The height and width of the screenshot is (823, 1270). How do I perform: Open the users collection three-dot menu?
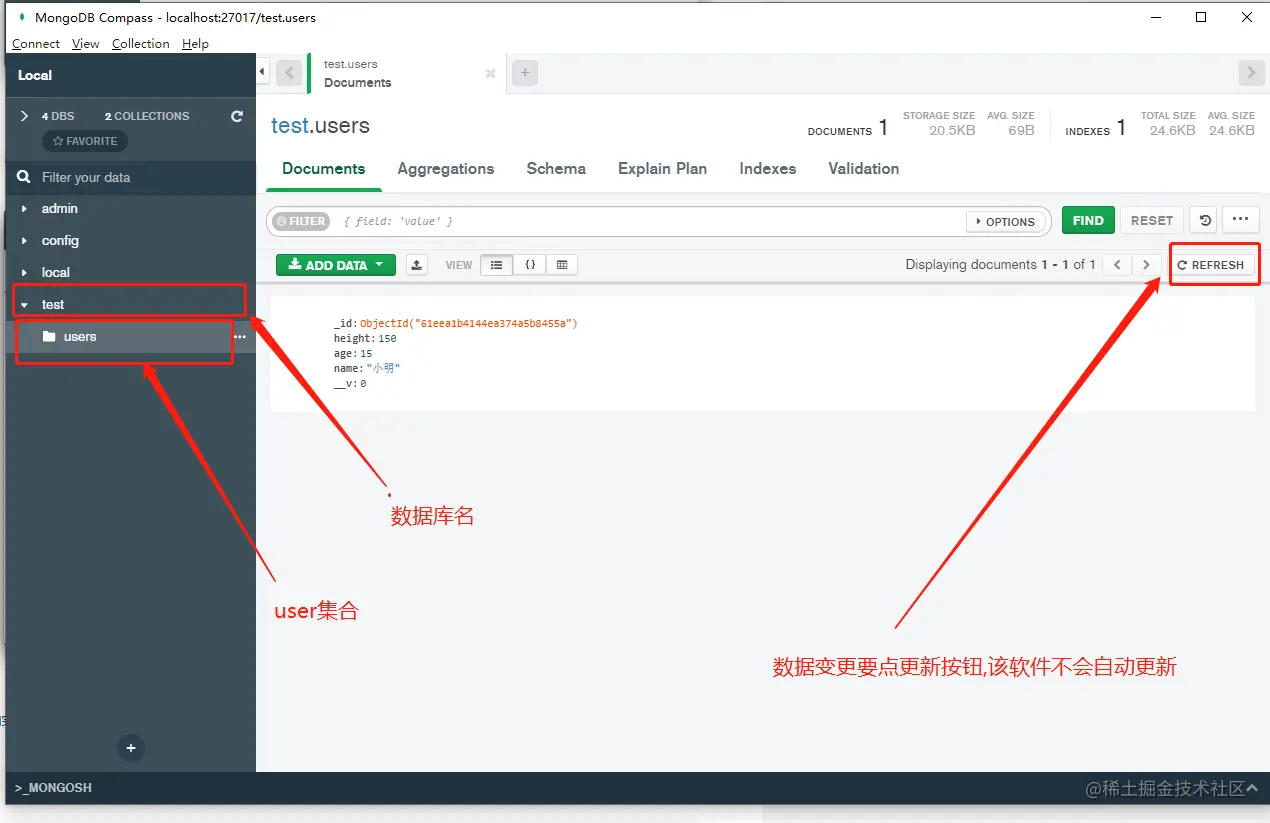click(240, 337)
